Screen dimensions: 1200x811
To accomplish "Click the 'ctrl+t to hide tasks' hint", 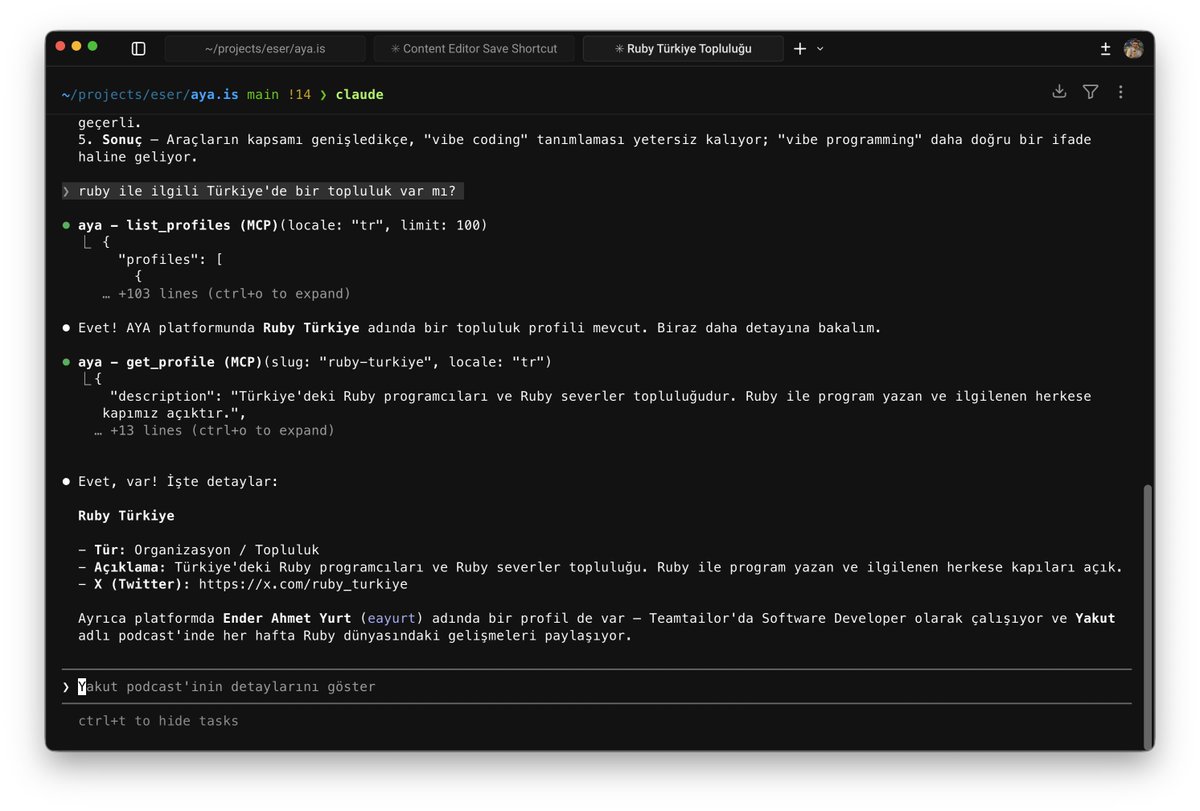I will point(158,720).
